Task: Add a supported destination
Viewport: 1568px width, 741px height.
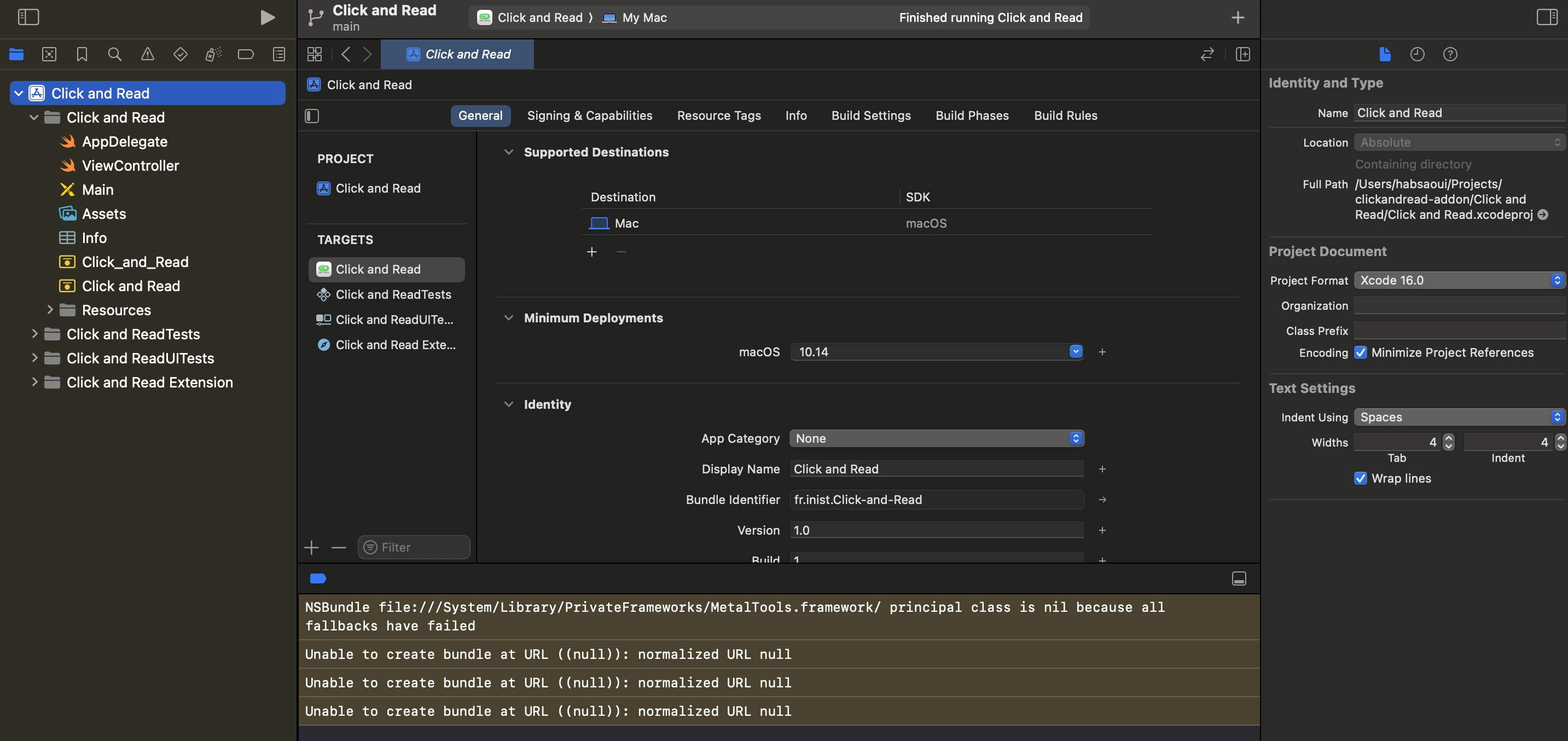Action: point(591,251)
